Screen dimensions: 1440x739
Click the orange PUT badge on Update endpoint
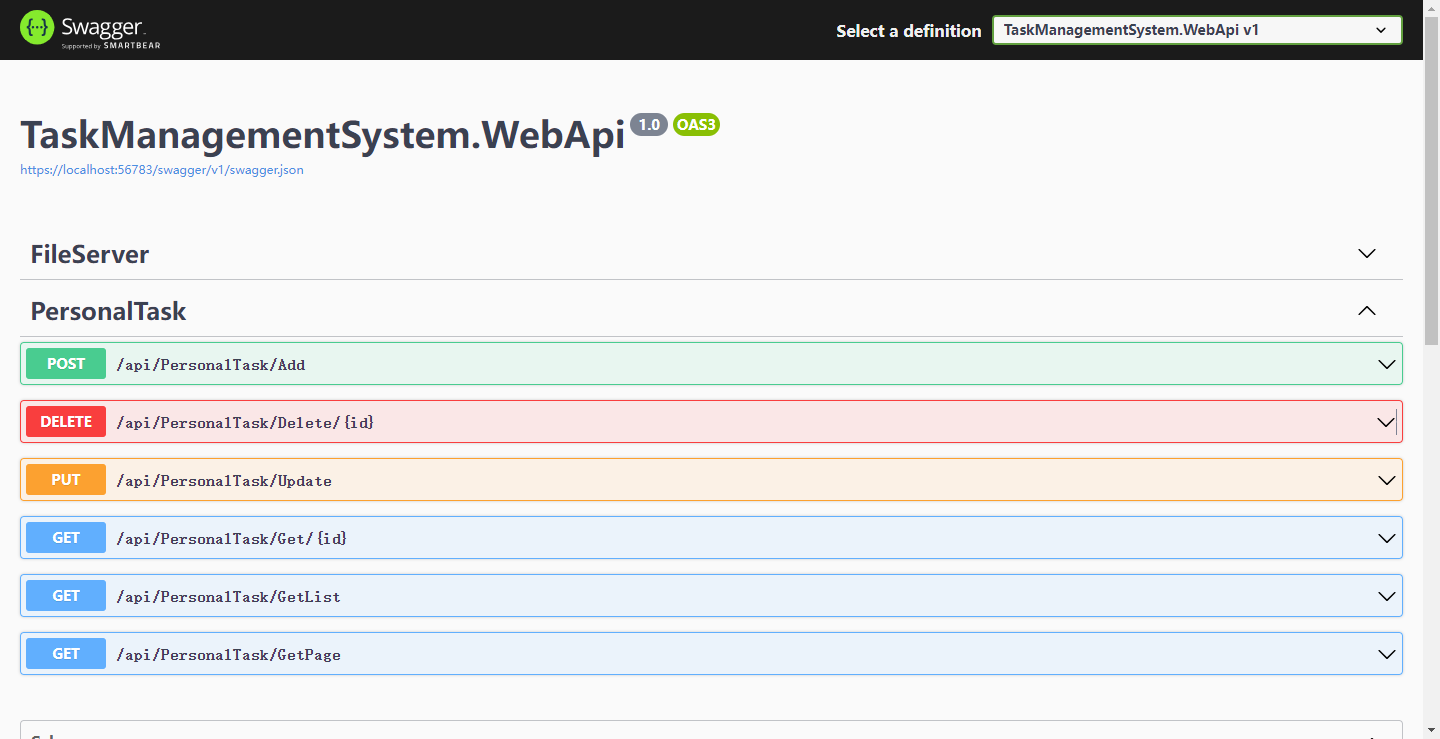click(x=65, y=479)
